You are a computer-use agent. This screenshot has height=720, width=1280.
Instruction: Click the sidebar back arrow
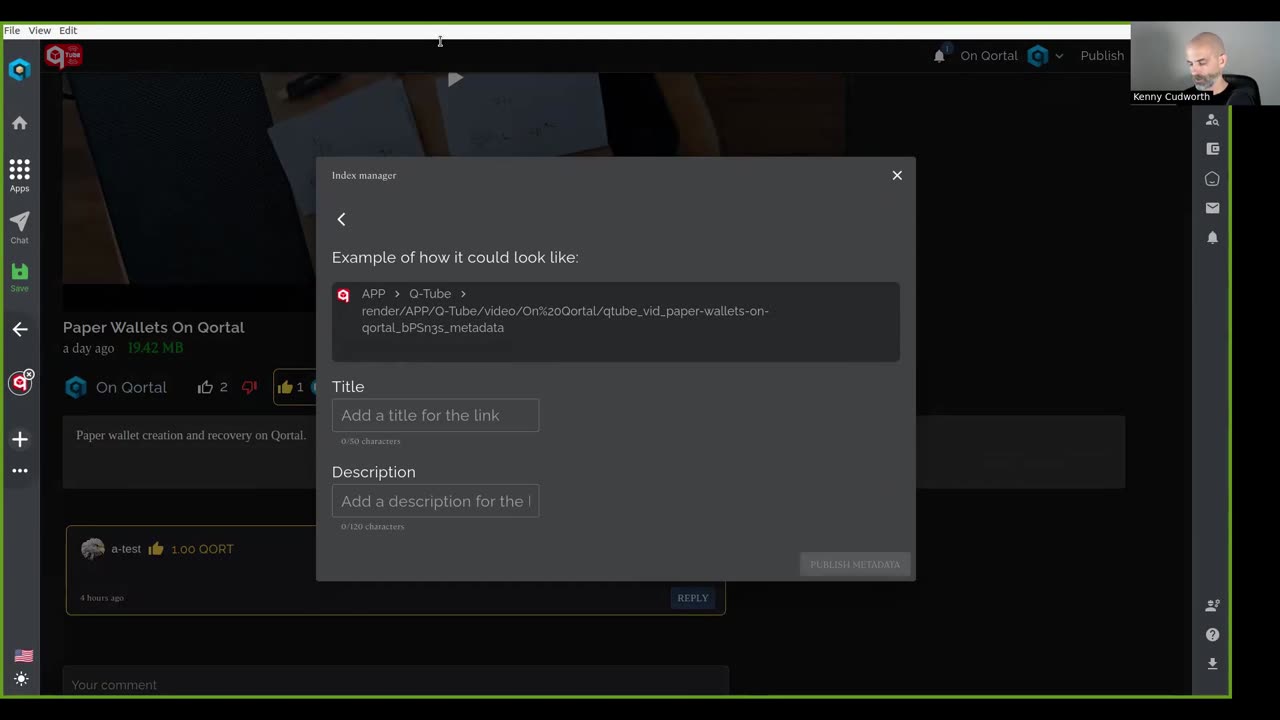coord(20,329)
